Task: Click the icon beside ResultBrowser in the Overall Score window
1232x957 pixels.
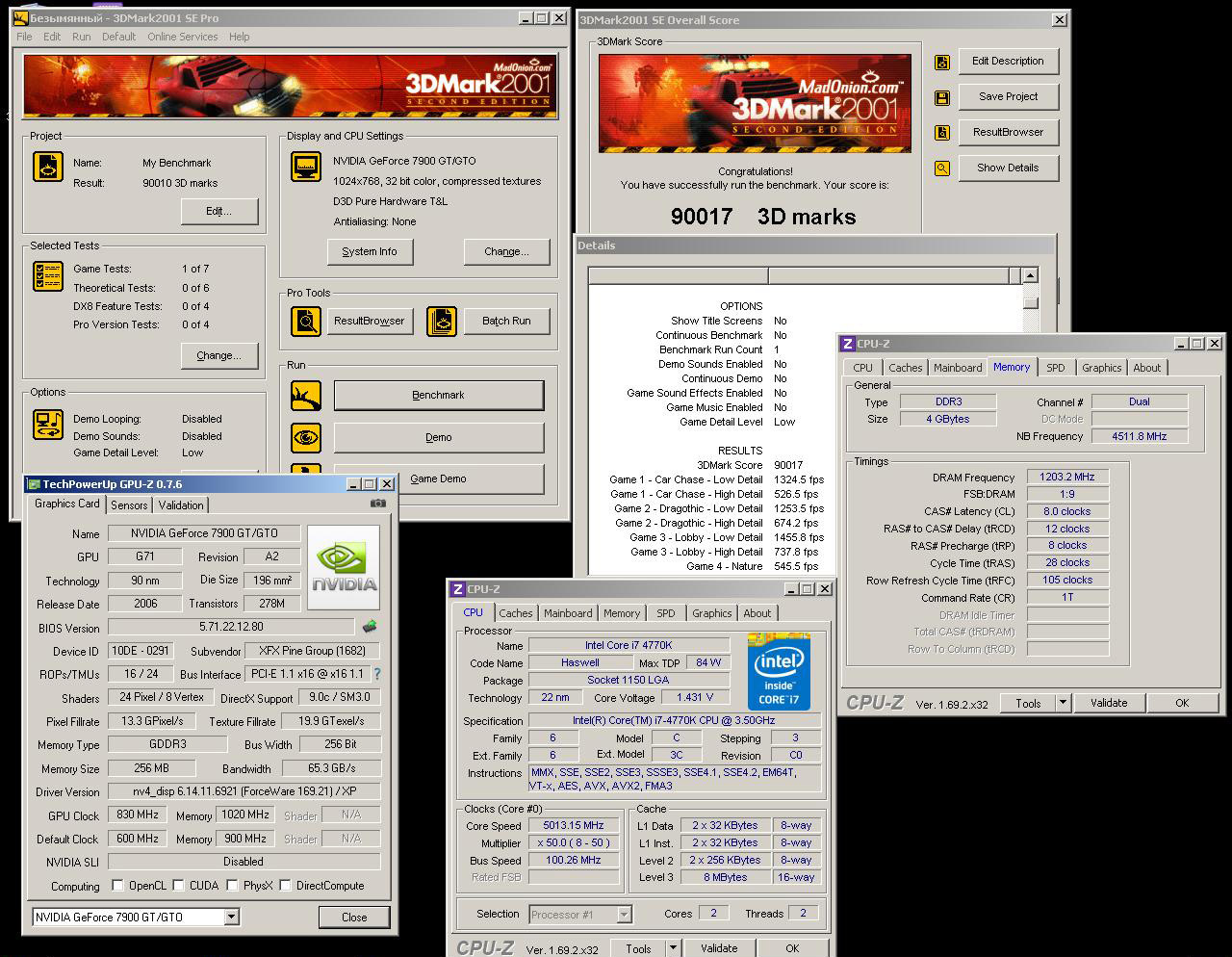Action: coord(942,133)
